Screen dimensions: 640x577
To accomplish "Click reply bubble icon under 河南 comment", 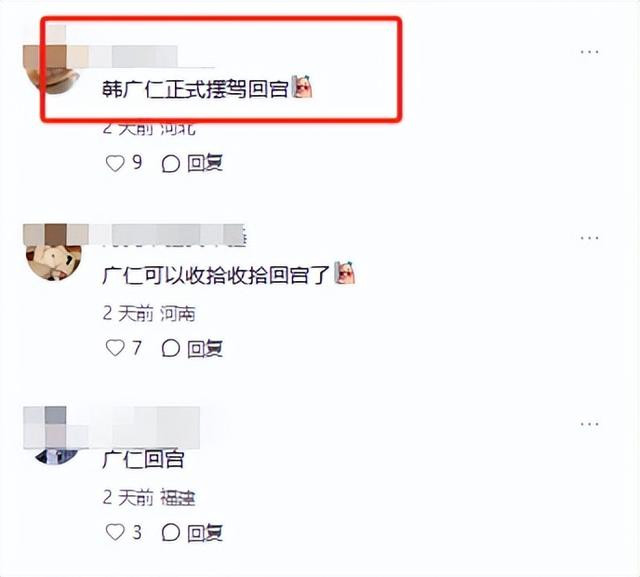I will coord(171,349).
